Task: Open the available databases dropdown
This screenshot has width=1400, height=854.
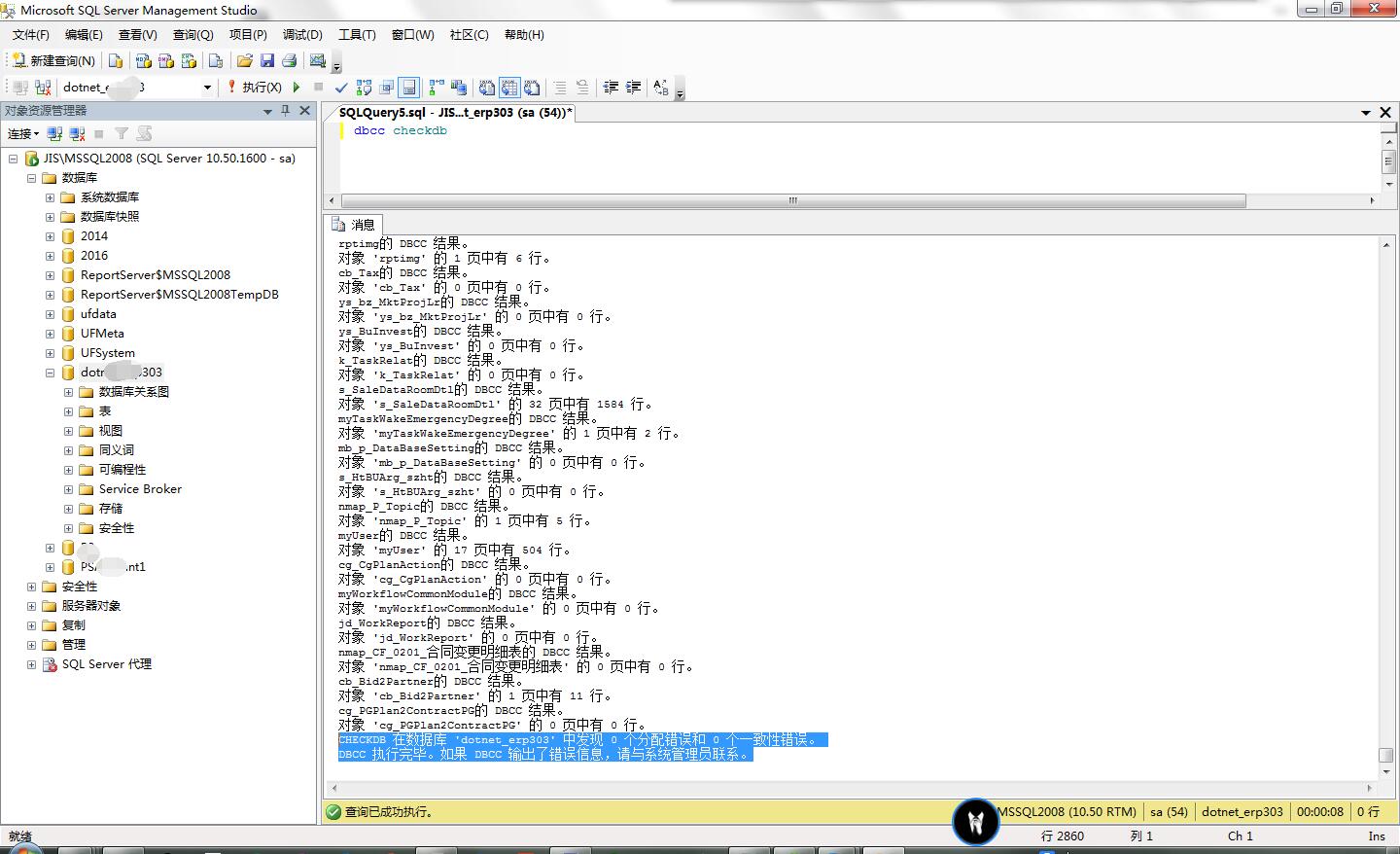Action: pos(207,87)
